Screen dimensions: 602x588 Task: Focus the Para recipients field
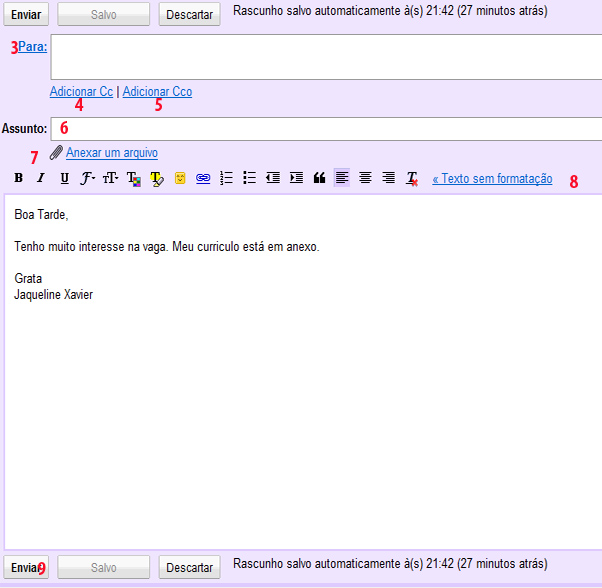326,57
